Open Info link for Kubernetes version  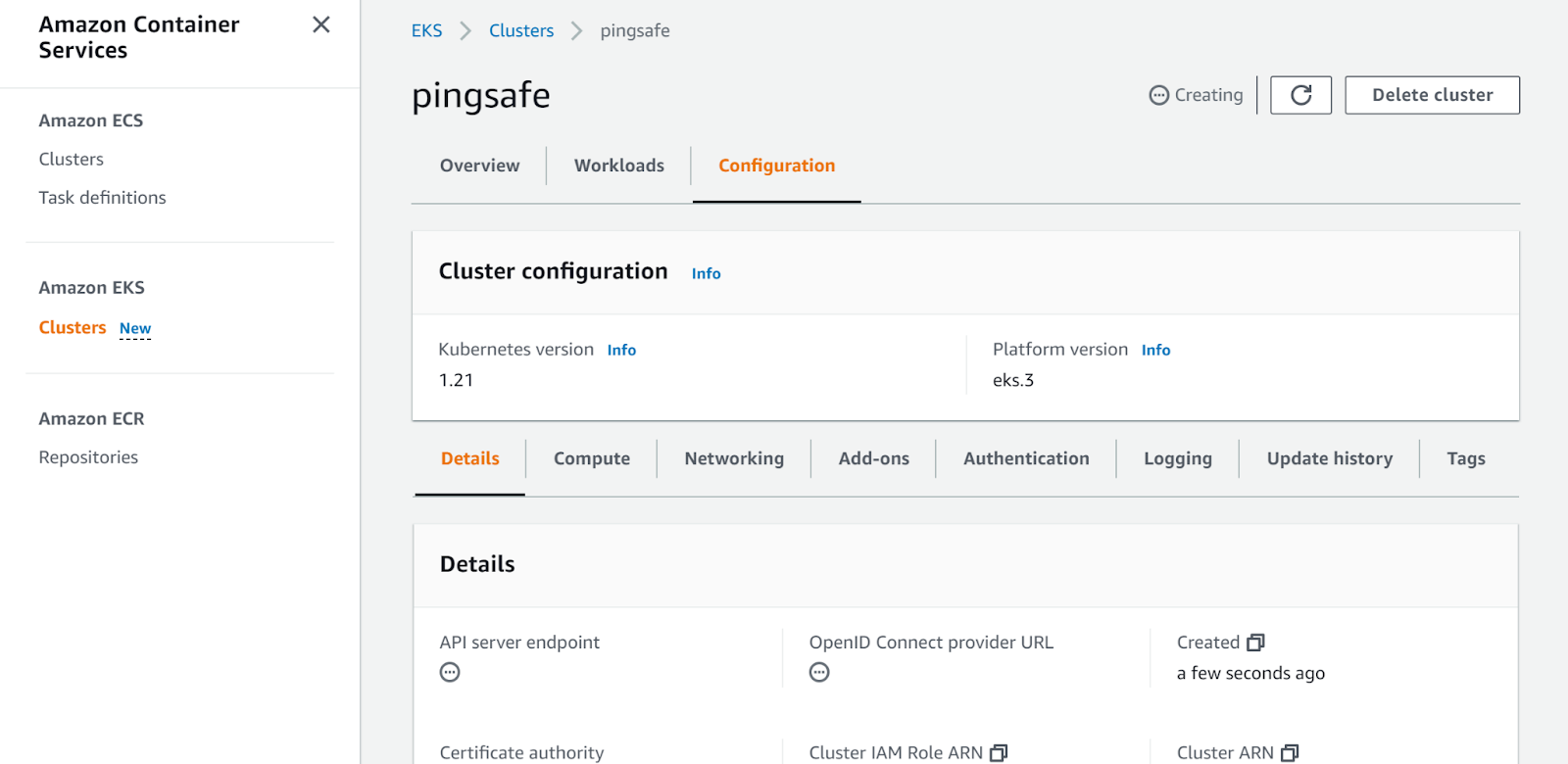(621, 351)
